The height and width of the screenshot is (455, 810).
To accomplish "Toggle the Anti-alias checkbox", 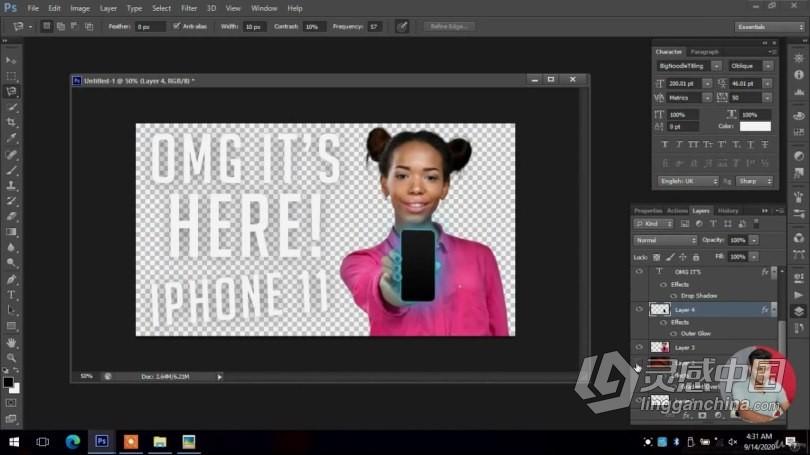I will pos(177,26).
